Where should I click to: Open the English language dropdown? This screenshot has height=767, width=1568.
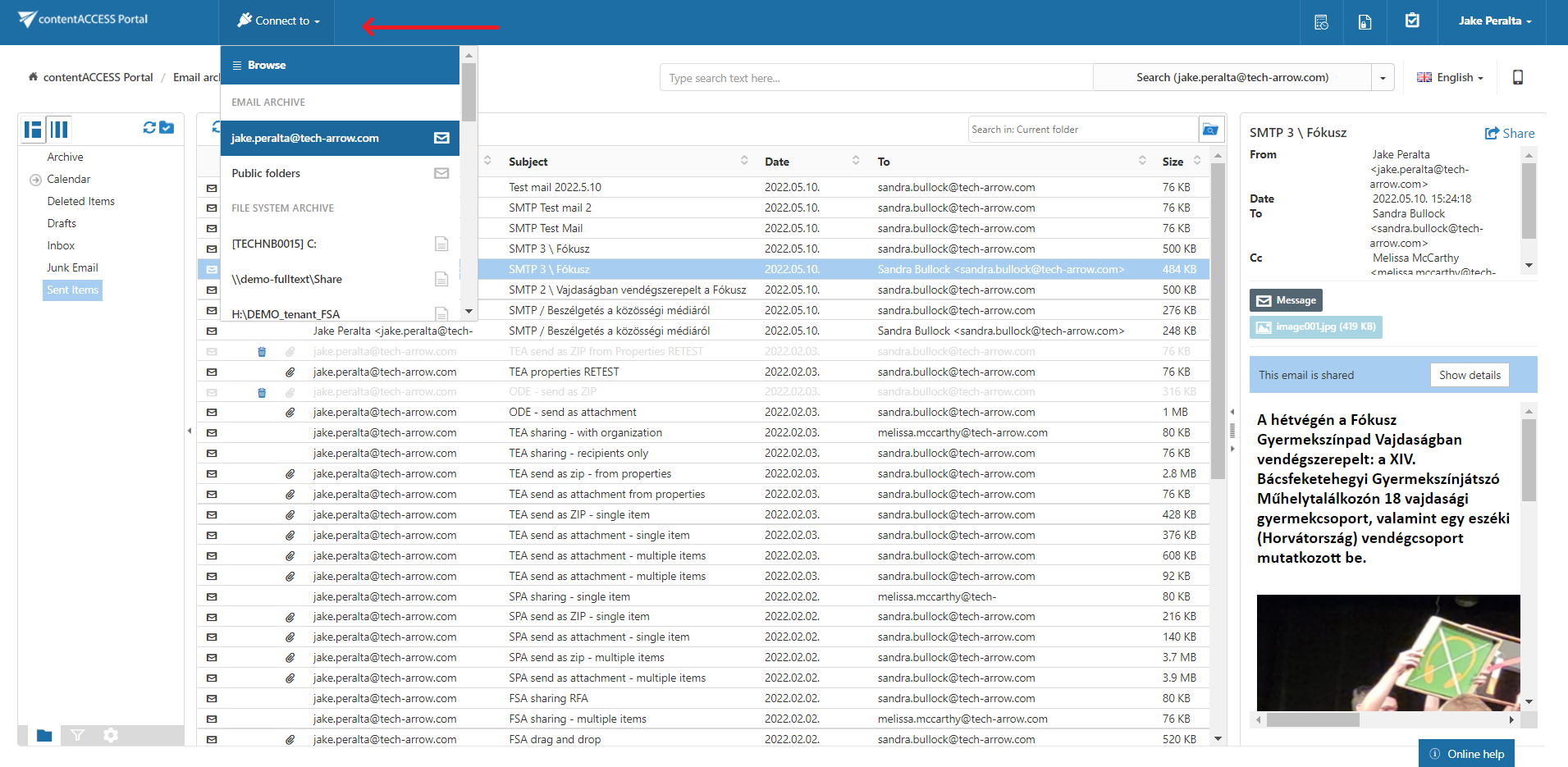1450,77
